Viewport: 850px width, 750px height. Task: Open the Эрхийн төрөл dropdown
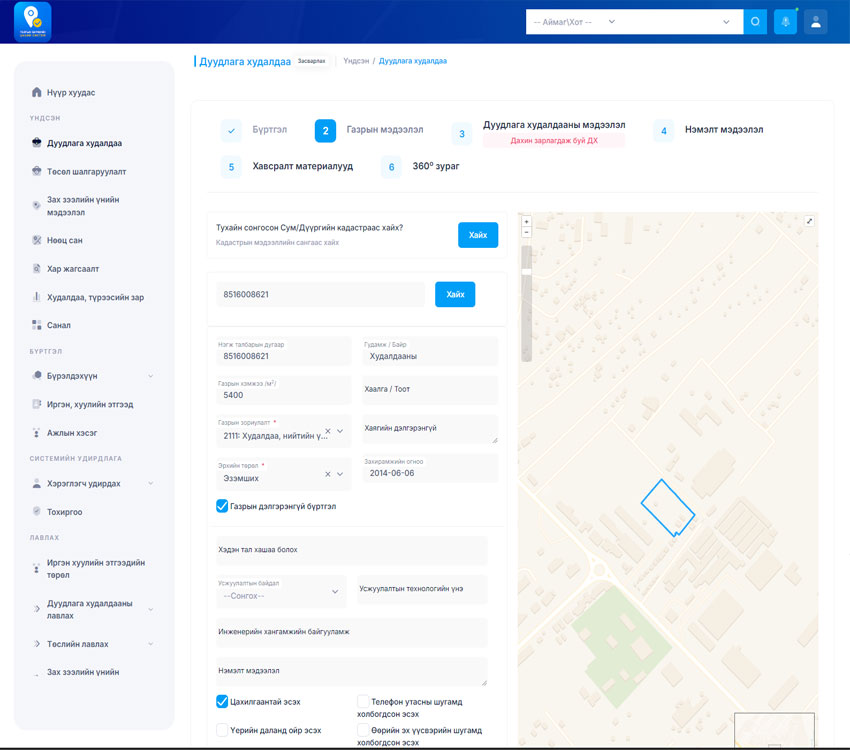coord(341,474)
